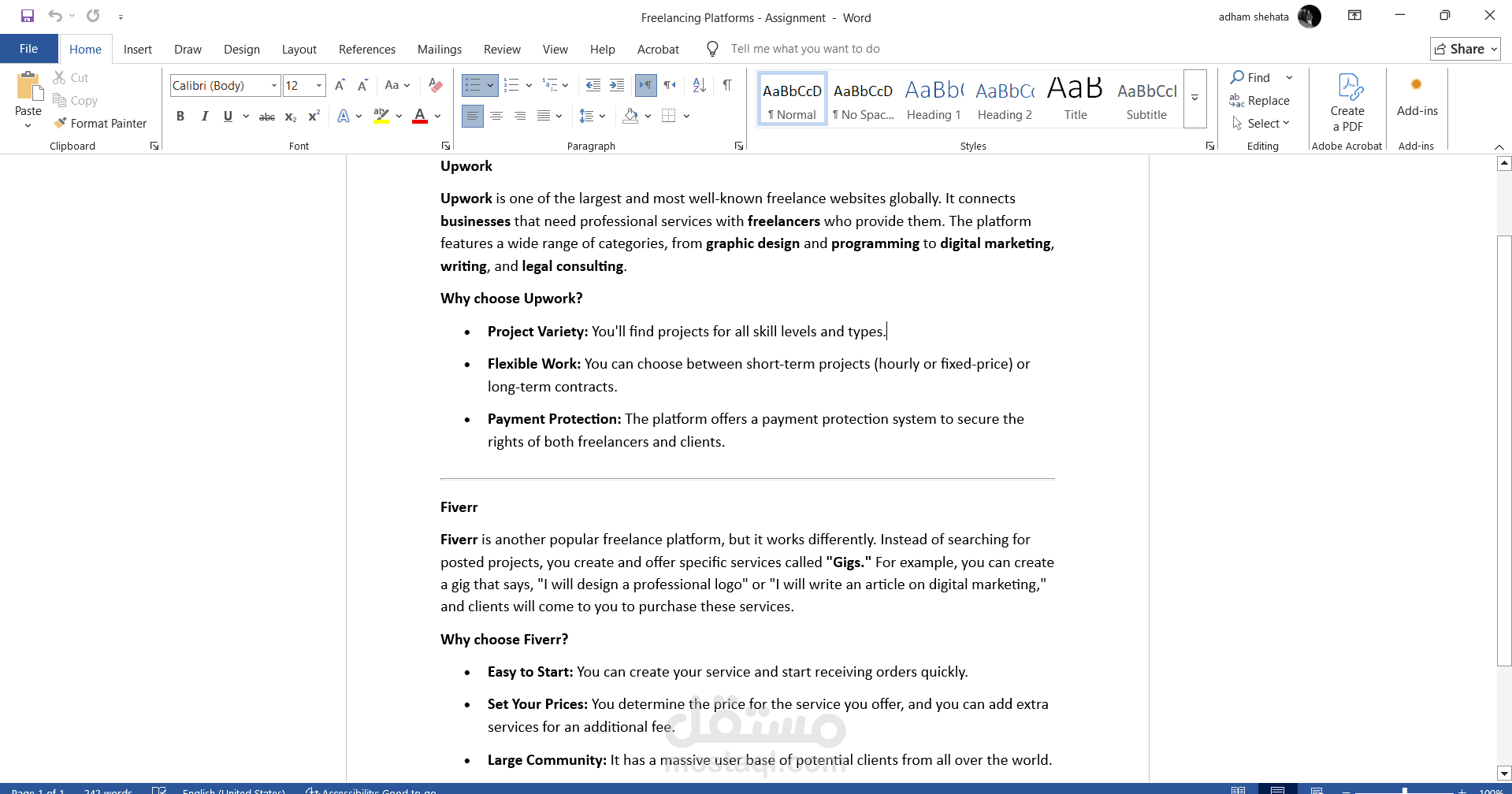
Task: Sort the selected paragraphs
Action: [699, 85]
